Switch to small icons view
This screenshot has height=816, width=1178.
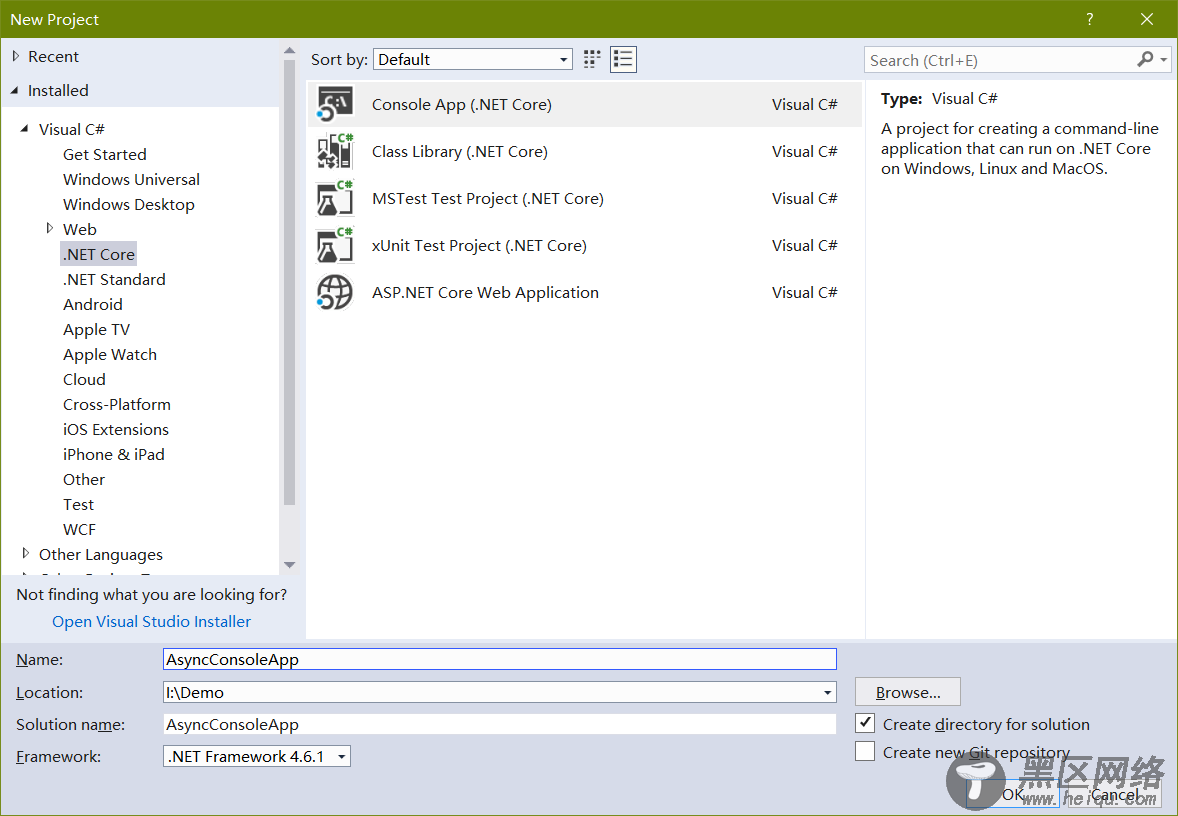tap(592, 59)
